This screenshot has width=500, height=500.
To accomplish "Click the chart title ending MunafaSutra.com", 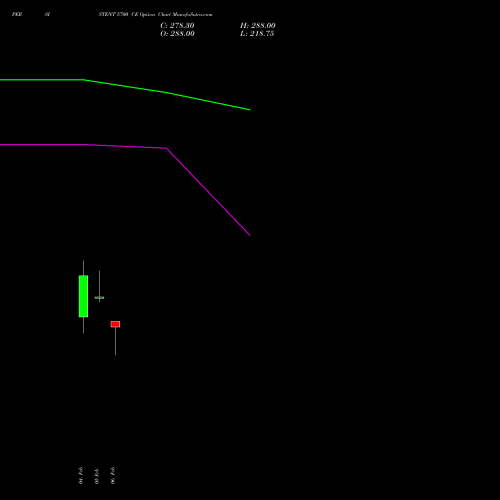I will coord(155,15).
